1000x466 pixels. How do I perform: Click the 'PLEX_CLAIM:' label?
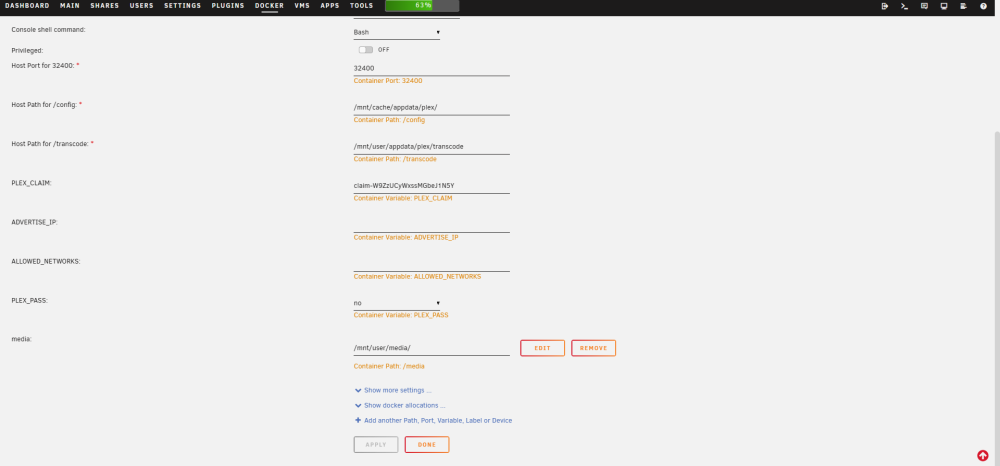pyautogui.click(x=31, y=183)
